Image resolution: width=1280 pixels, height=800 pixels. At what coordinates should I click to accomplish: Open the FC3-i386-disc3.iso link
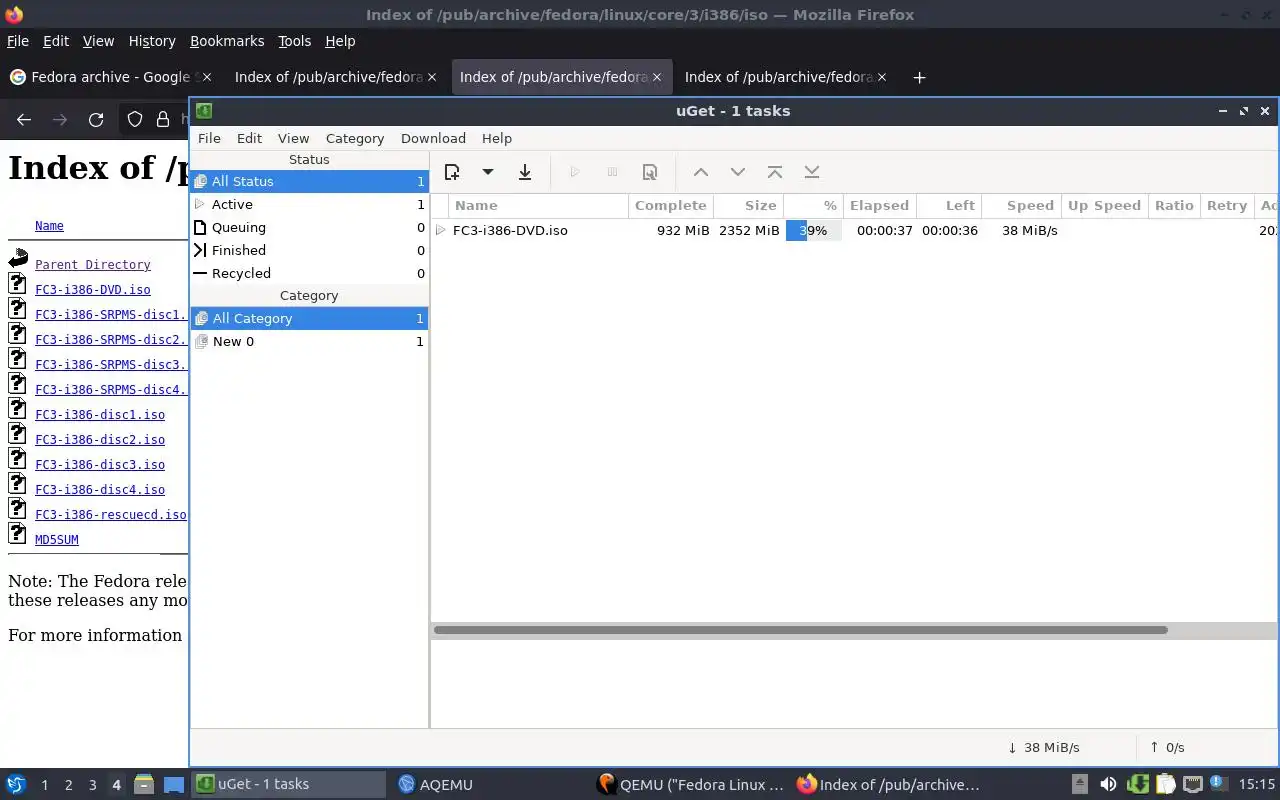tap(100, 465)
